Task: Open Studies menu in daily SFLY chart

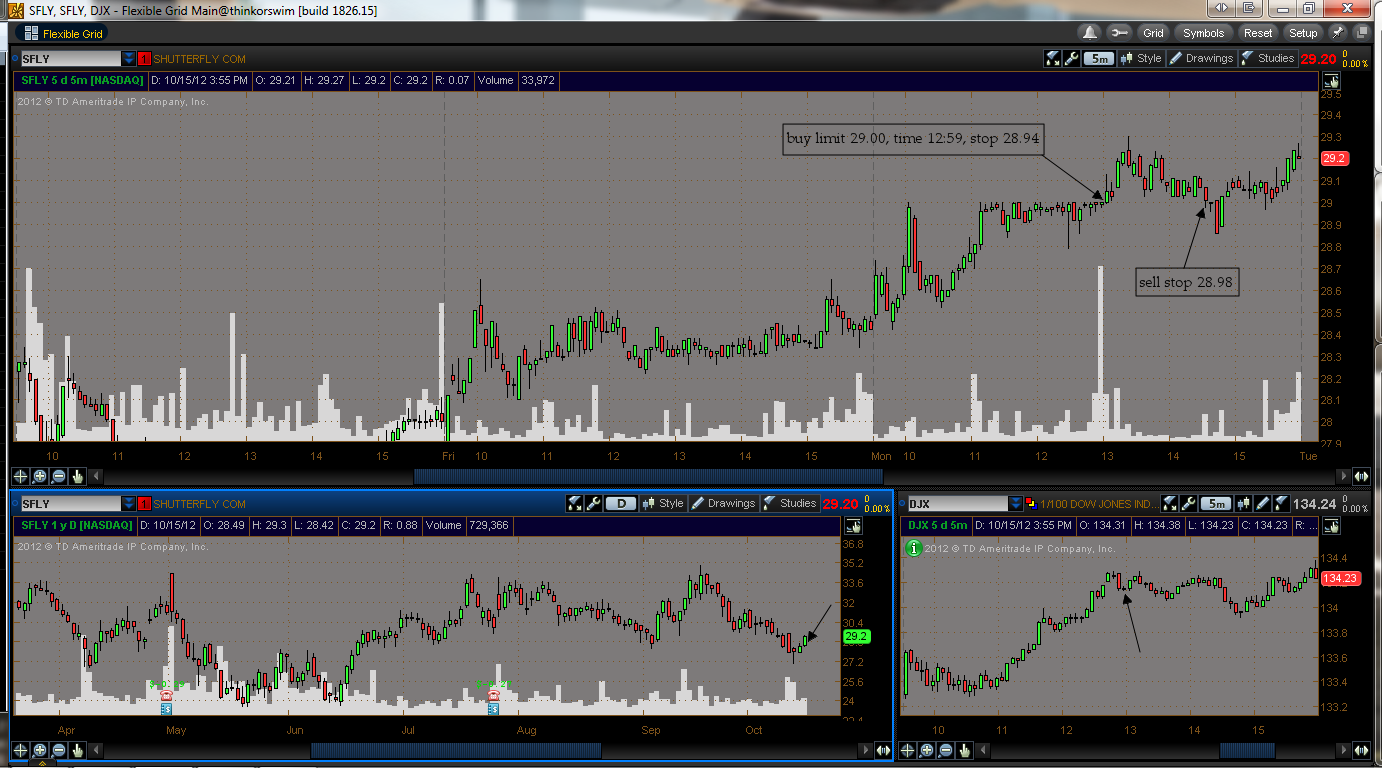Action: [789, 503]
